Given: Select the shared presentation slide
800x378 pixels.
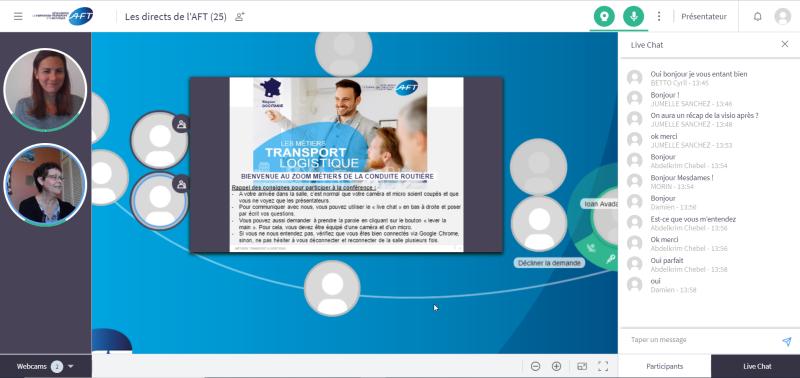Looking at the screenshot, I should pyautogui.click(x=346, y=164).
